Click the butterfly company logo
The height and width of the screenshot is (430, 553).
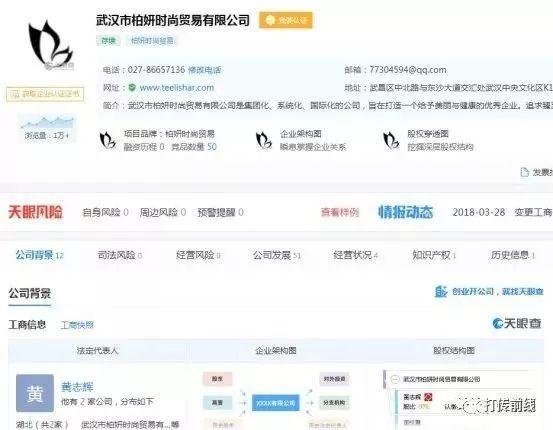click(50, 45)
